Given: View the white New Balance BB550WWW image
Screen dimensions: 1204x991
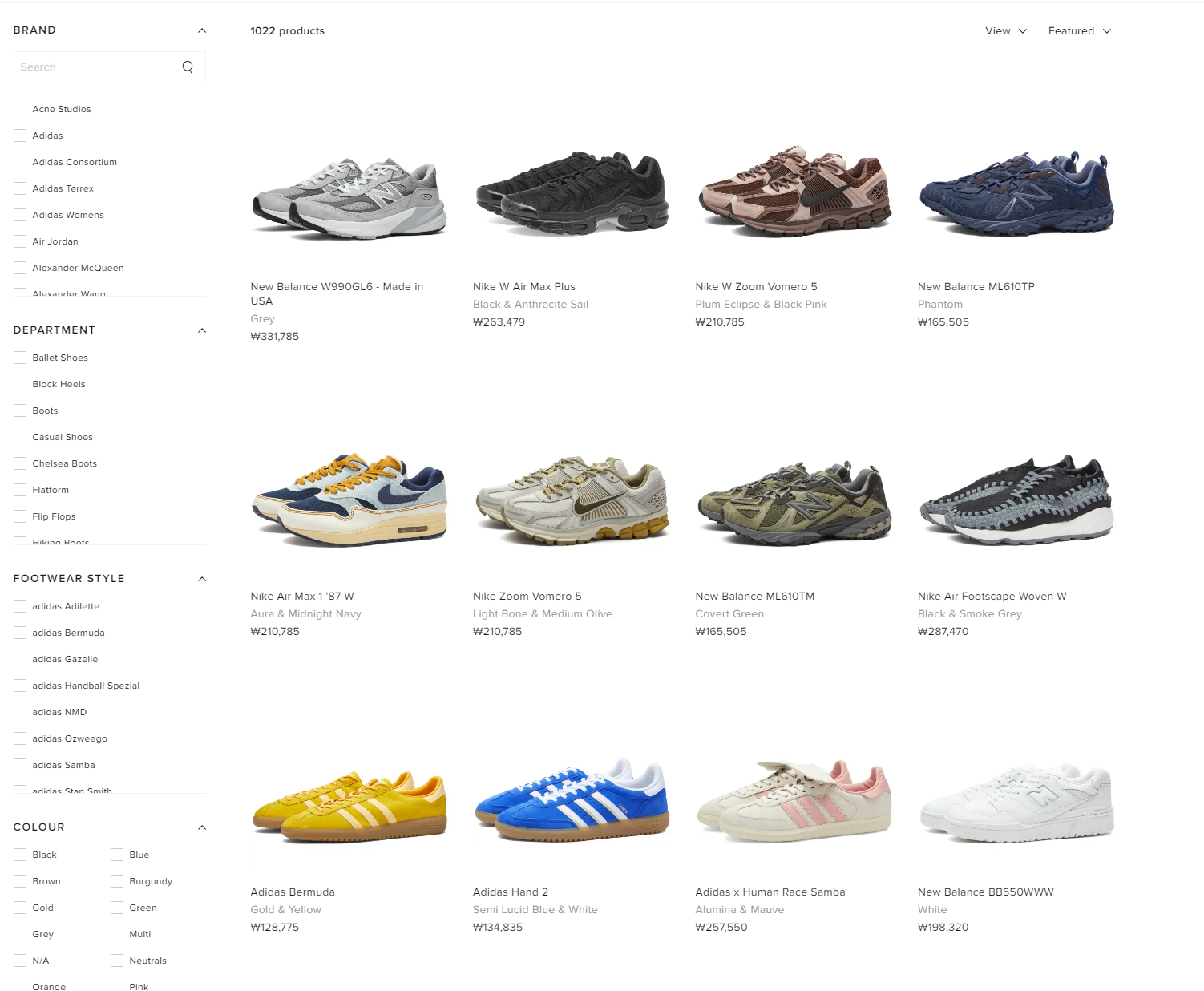Looking at the screenshot, I should (1016, 803).
